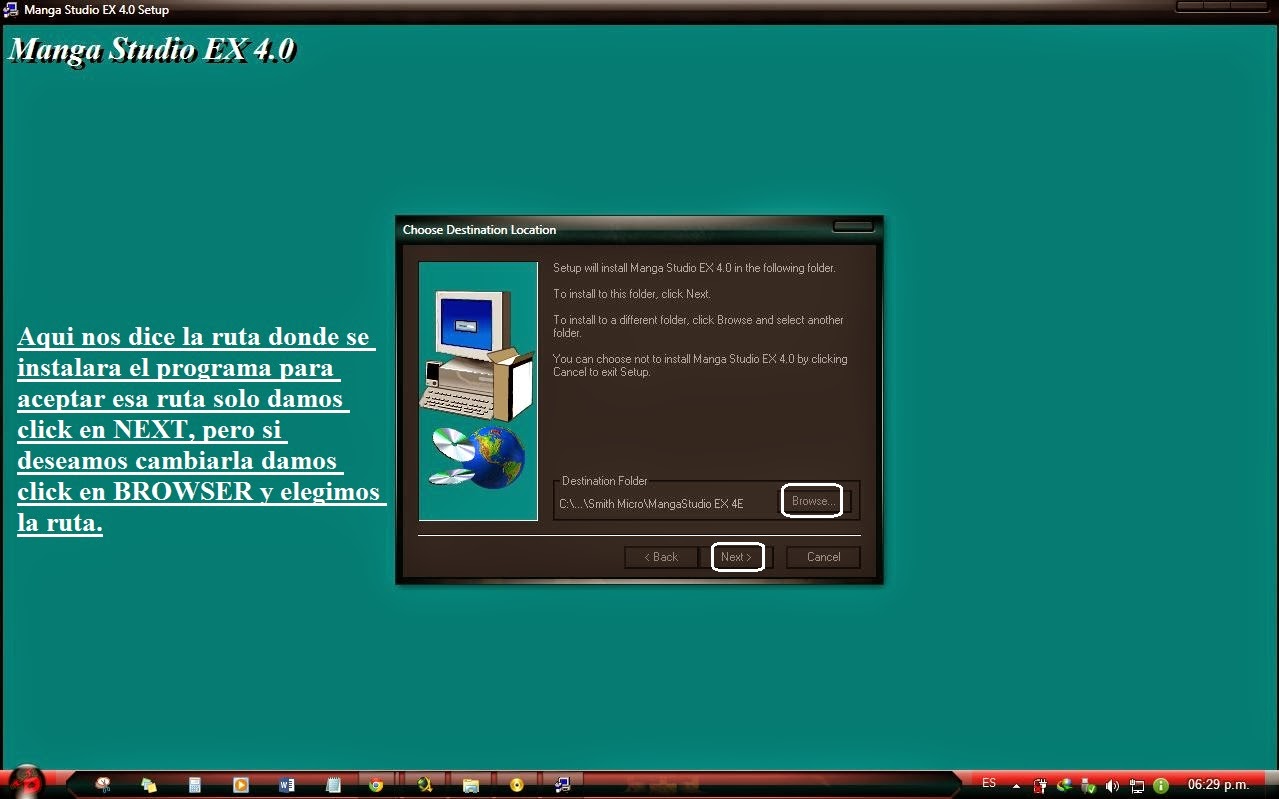Open the yellow disc app on taskbar
This screenshot has width=1279, height=799.
(x=516, y=785)
